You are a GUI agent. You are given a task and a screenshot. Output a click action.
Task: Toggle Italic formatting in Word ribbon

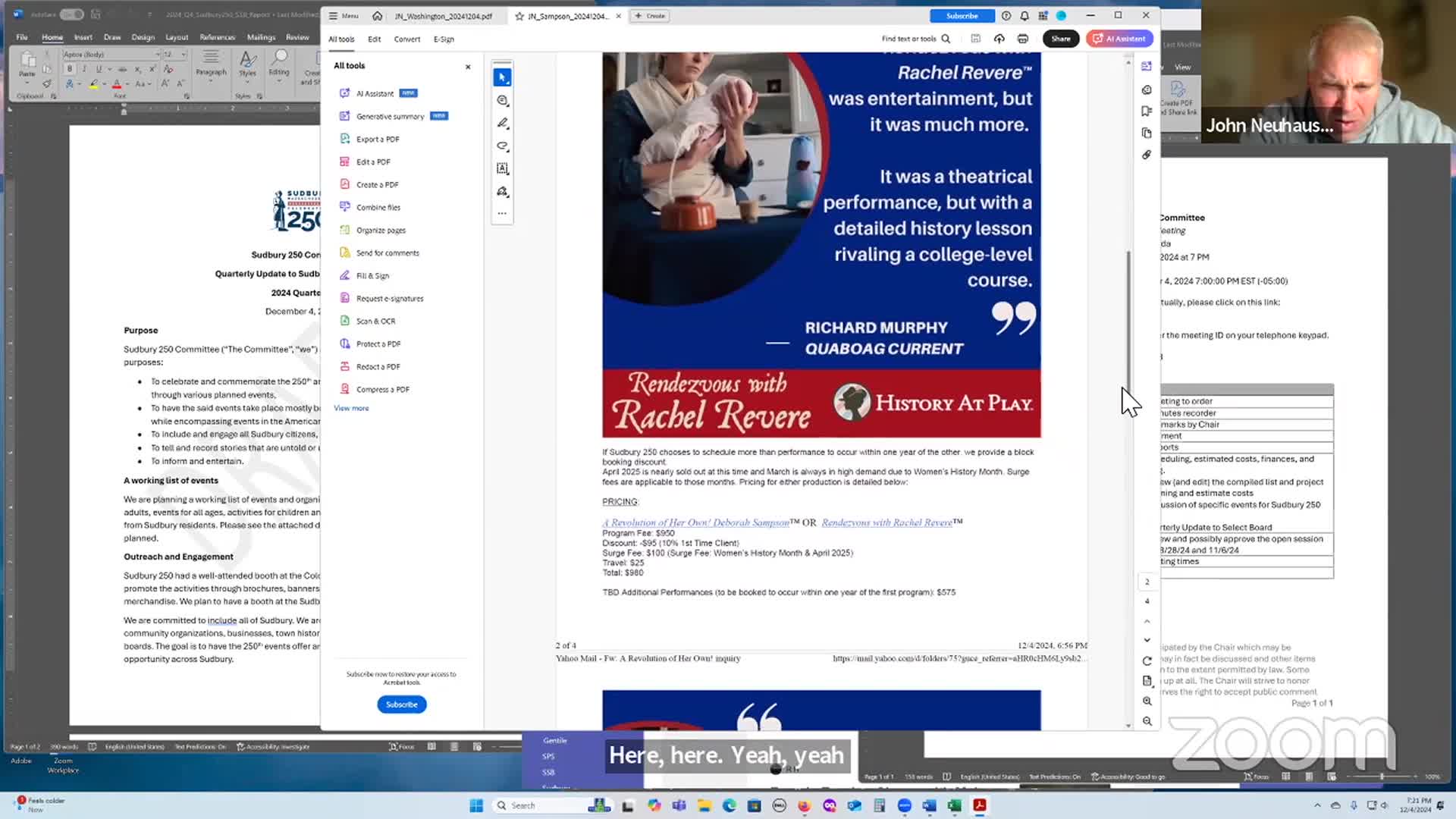click(x=84, y=69)
